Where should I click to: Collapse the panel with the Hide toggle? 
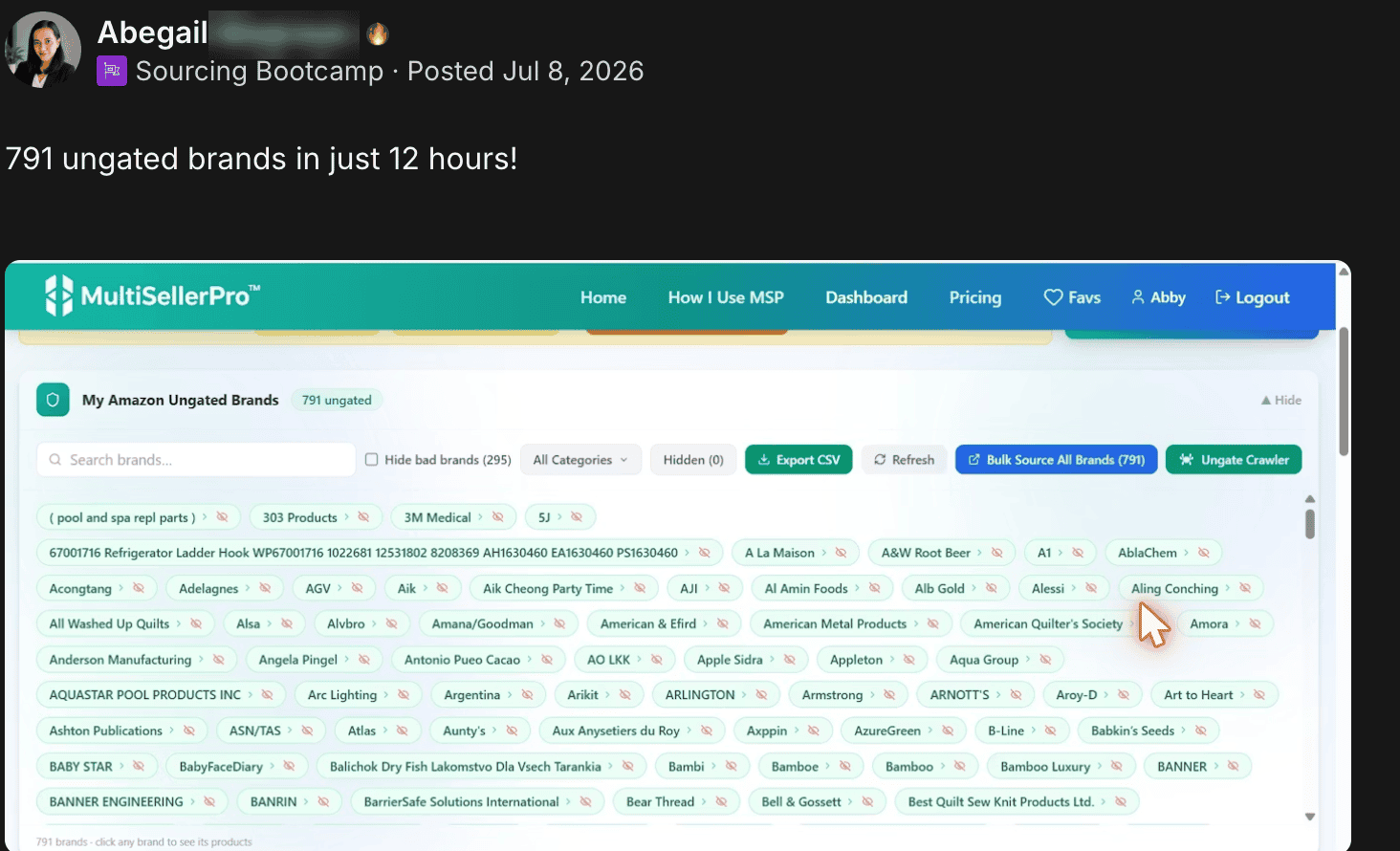tap(1280, 401)
